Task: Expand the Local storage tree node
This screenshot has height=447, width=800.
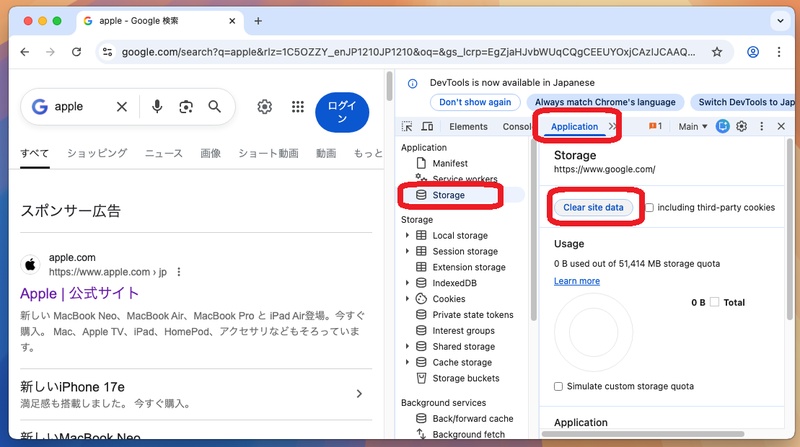Action: [x=407, y=235]
